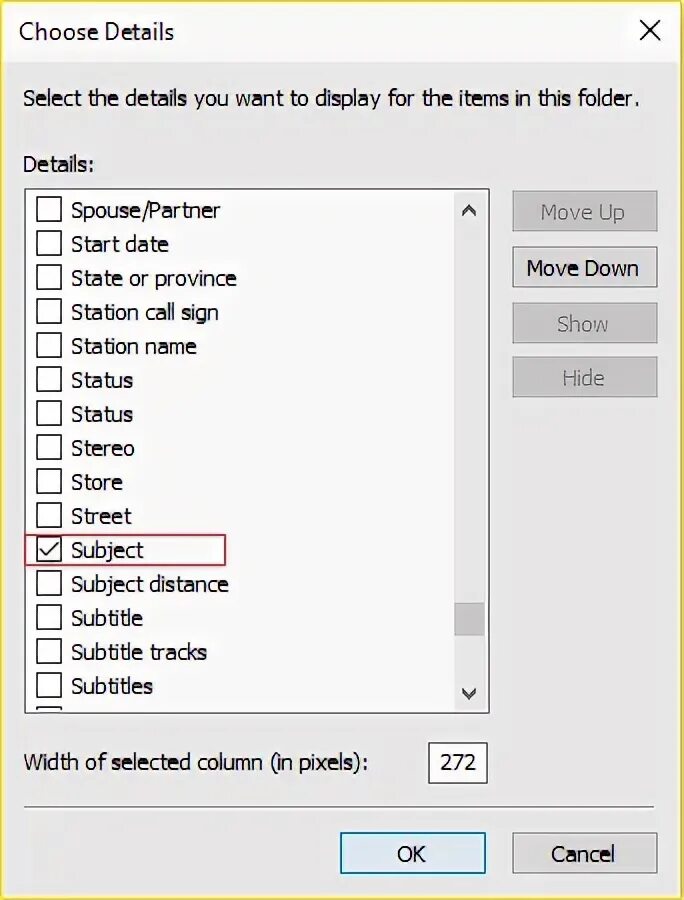
Task: Cancel the Choose Details dialog
Action: (584, 854)
